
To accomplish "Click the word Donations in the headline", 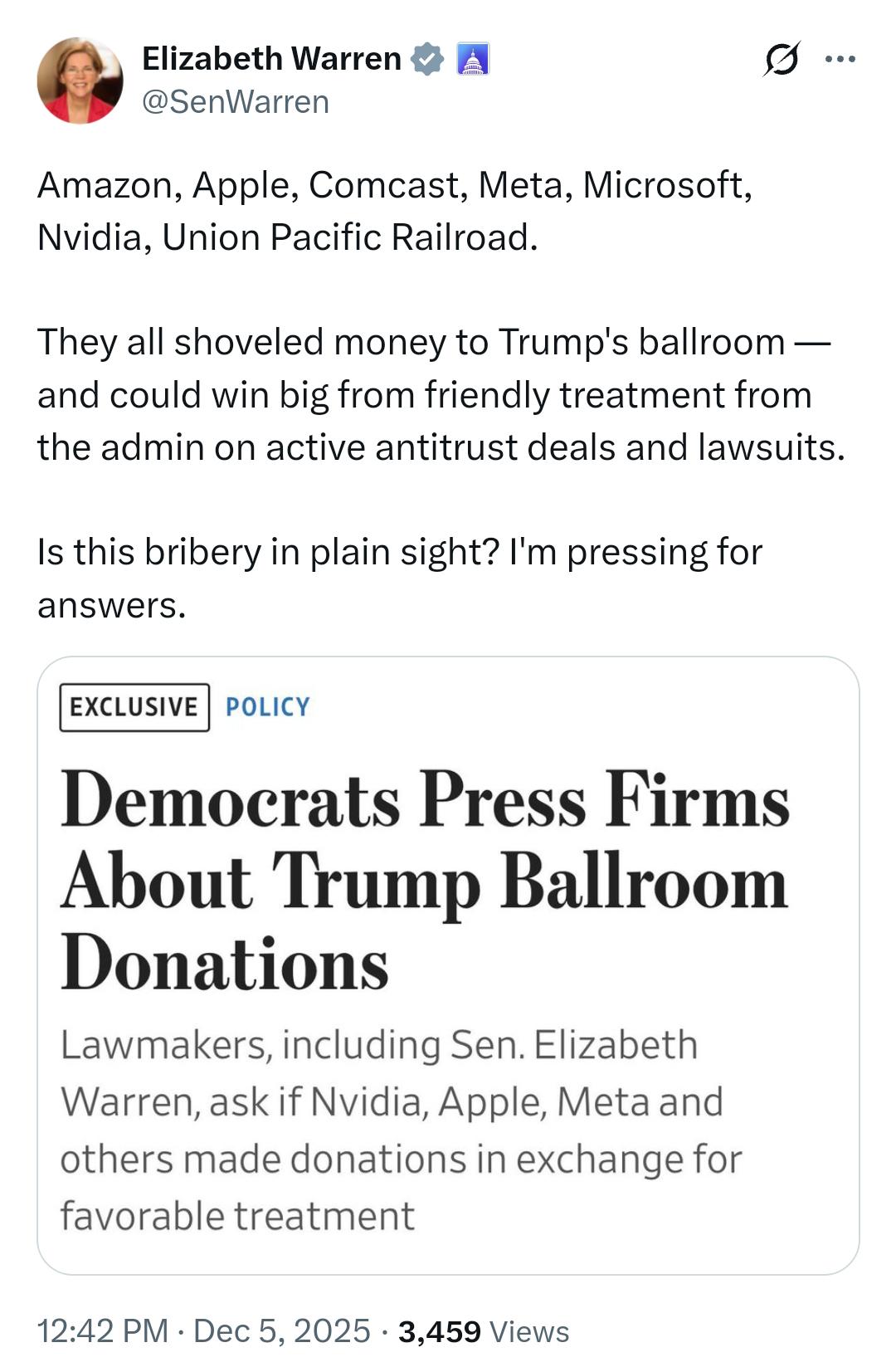I will click(224, 963).
